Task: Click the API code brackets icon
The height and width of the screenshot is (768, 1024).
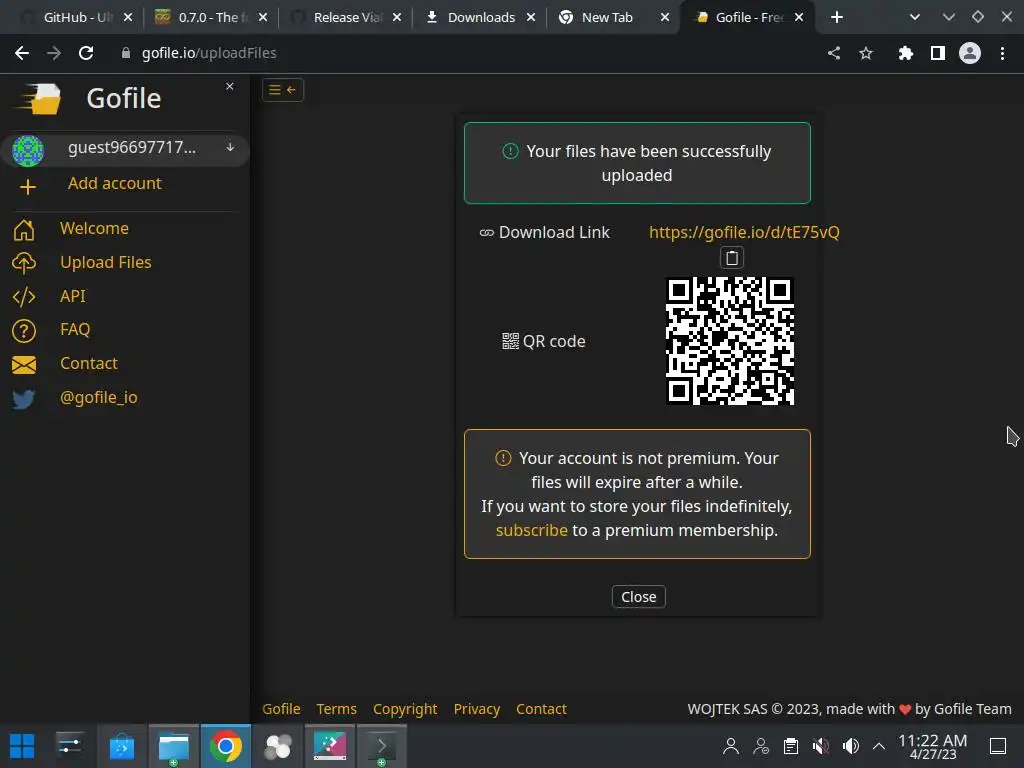Action: click(x=24, y=296)
